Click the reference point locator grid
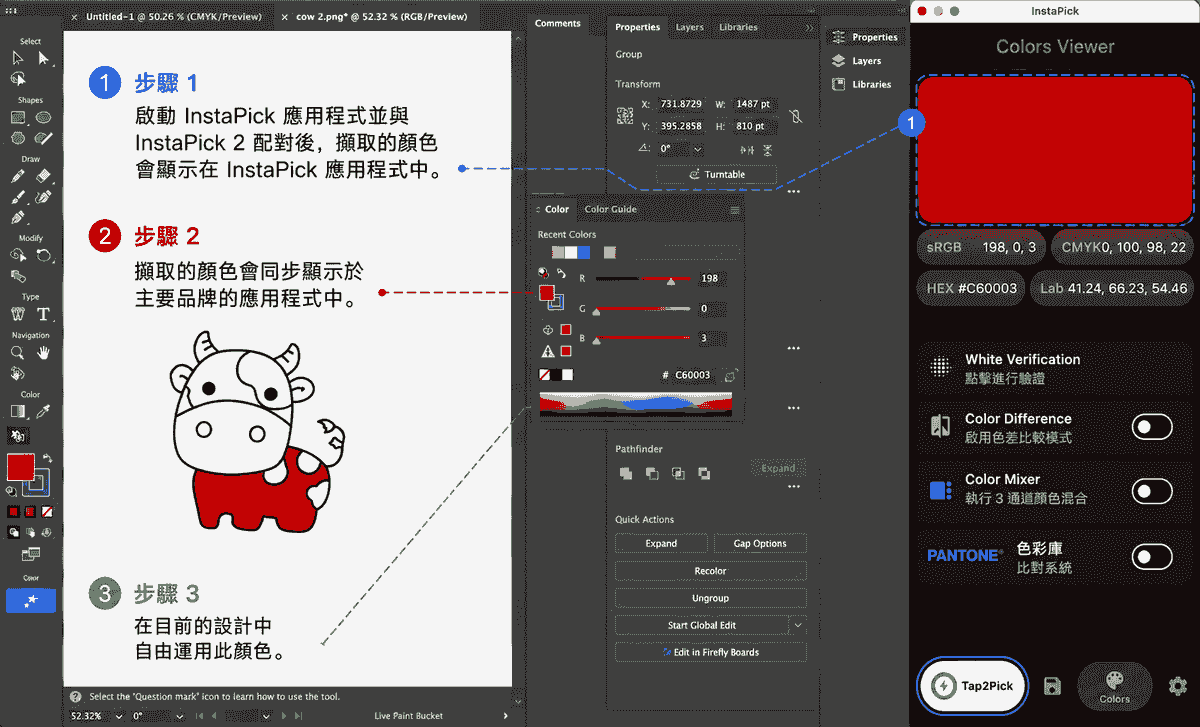The height and width of the screenshot is (727, 1200). pos(625,116)
